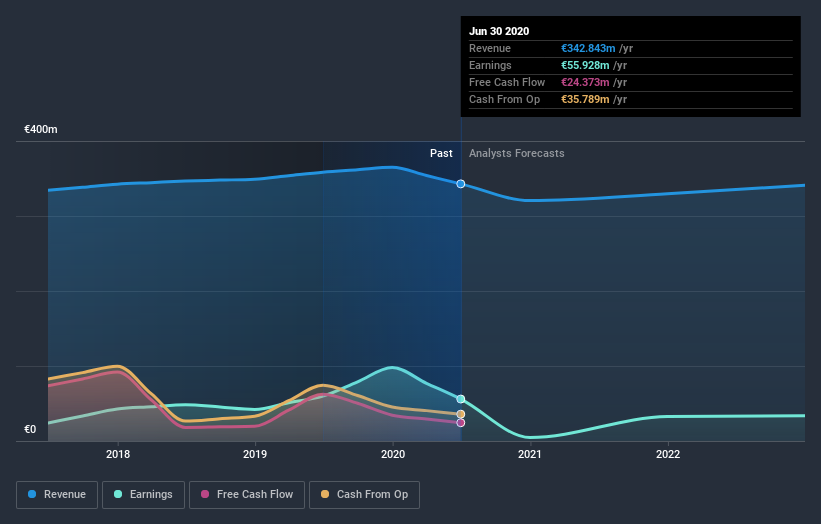
Task: Click the €0 y-axis label
Action: 30,429
